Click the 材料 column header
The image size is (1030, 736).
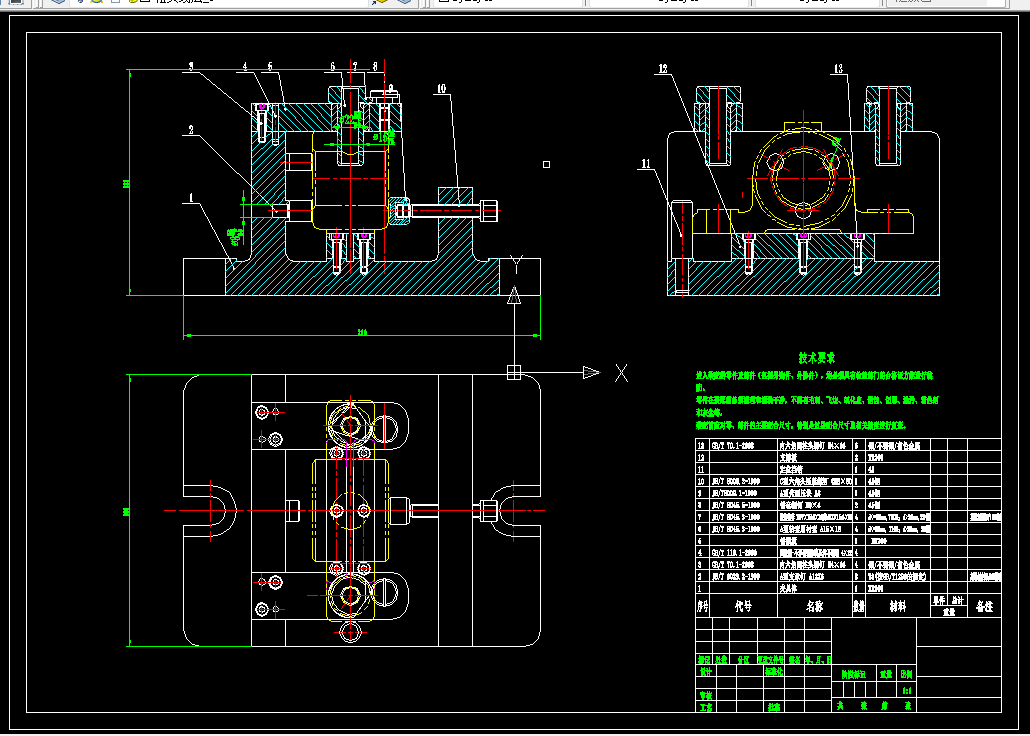(898, 607)
